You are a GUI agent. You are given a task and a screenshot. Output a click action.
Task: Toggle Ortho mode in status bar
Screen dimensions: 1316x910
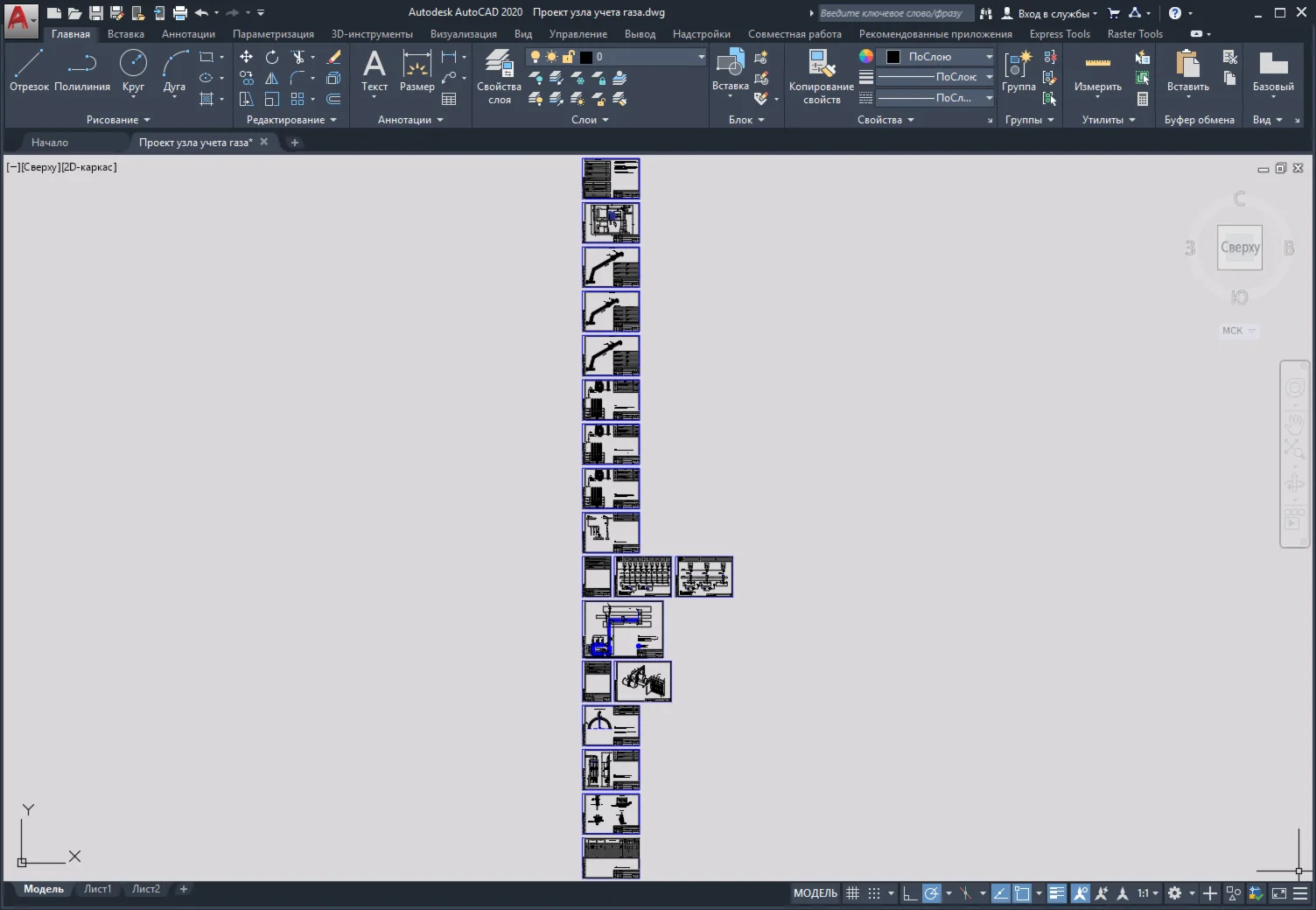pos(910,893)
